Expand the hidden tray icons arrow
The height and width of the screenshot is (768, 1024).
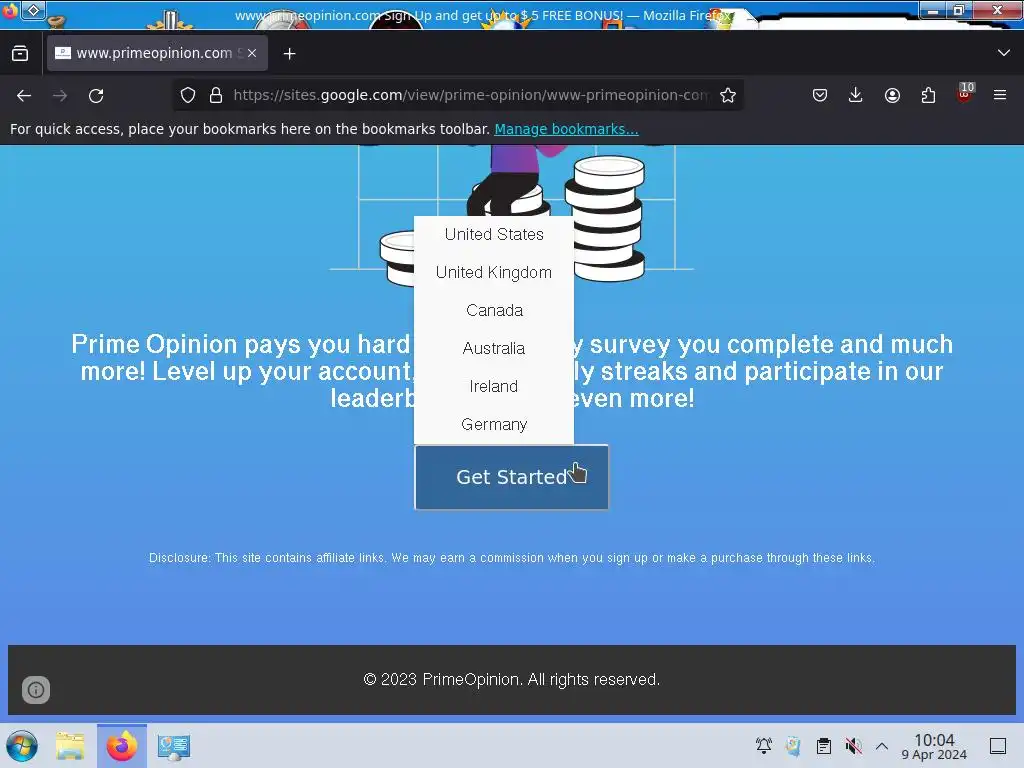pos(882,746)
